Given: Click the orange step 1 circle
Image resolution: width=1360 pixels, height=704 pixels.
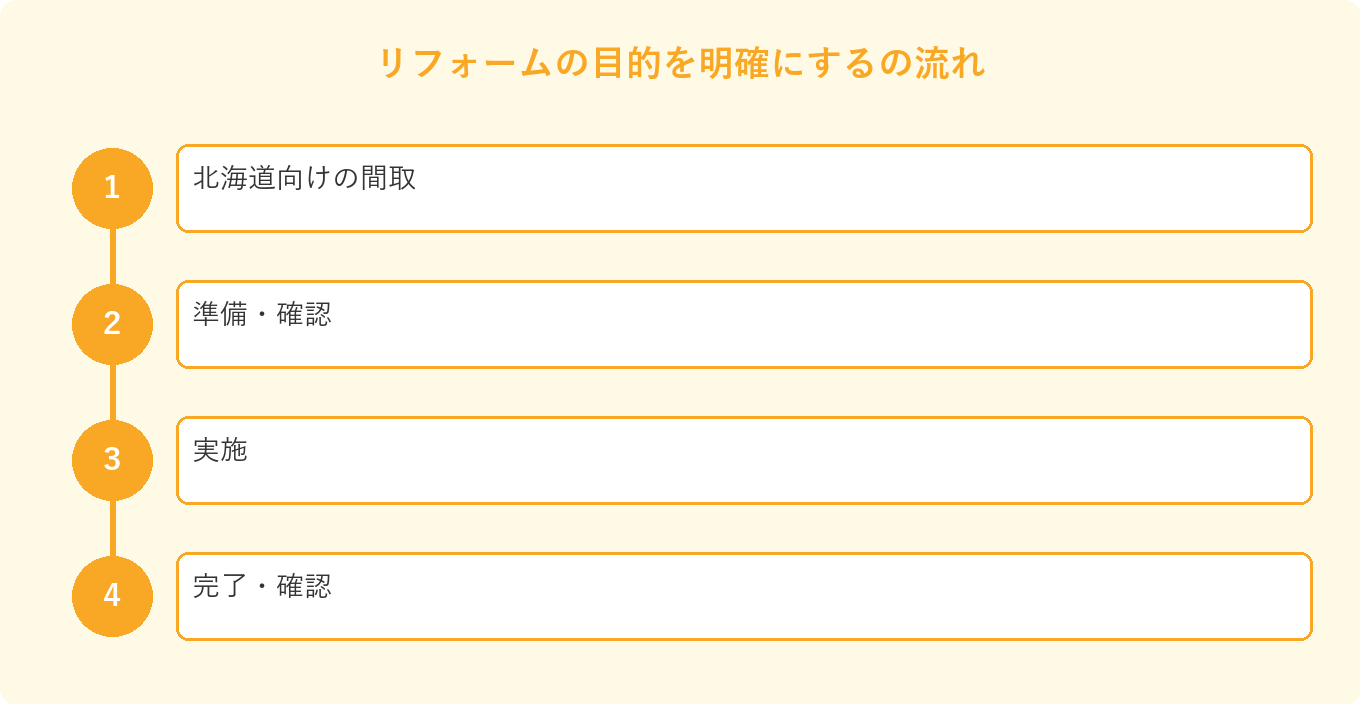Looking at the screenshot, I should (x=112, y=188).
